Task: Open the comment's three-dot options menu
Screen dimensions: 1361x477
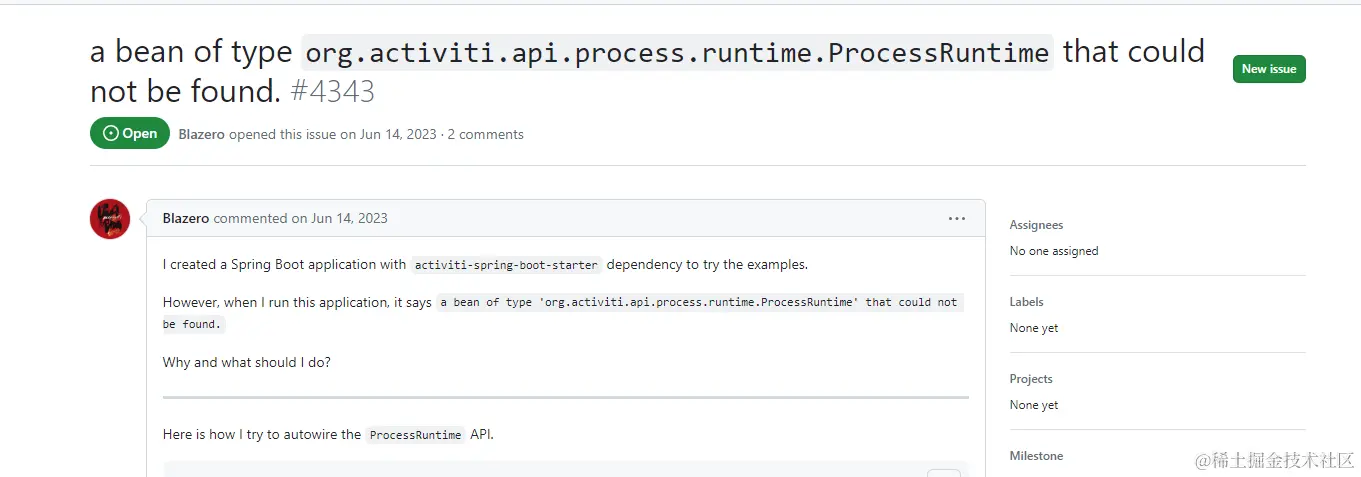Action: pyautogui.click(x=956, y=218)
